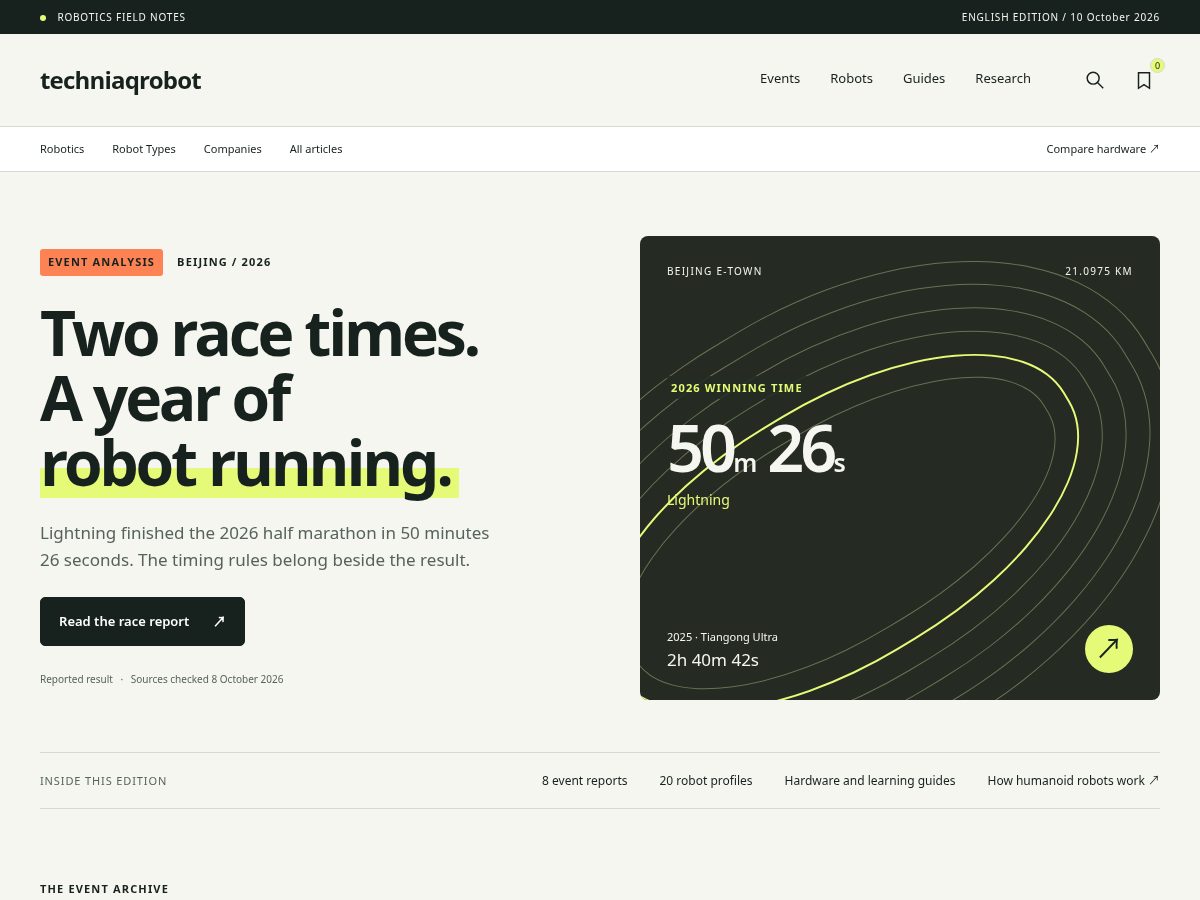Viewport: 1200px width, 900px height.
Task: Click THE EVENT ARCHIVE heading
Action: coord(104,889)
